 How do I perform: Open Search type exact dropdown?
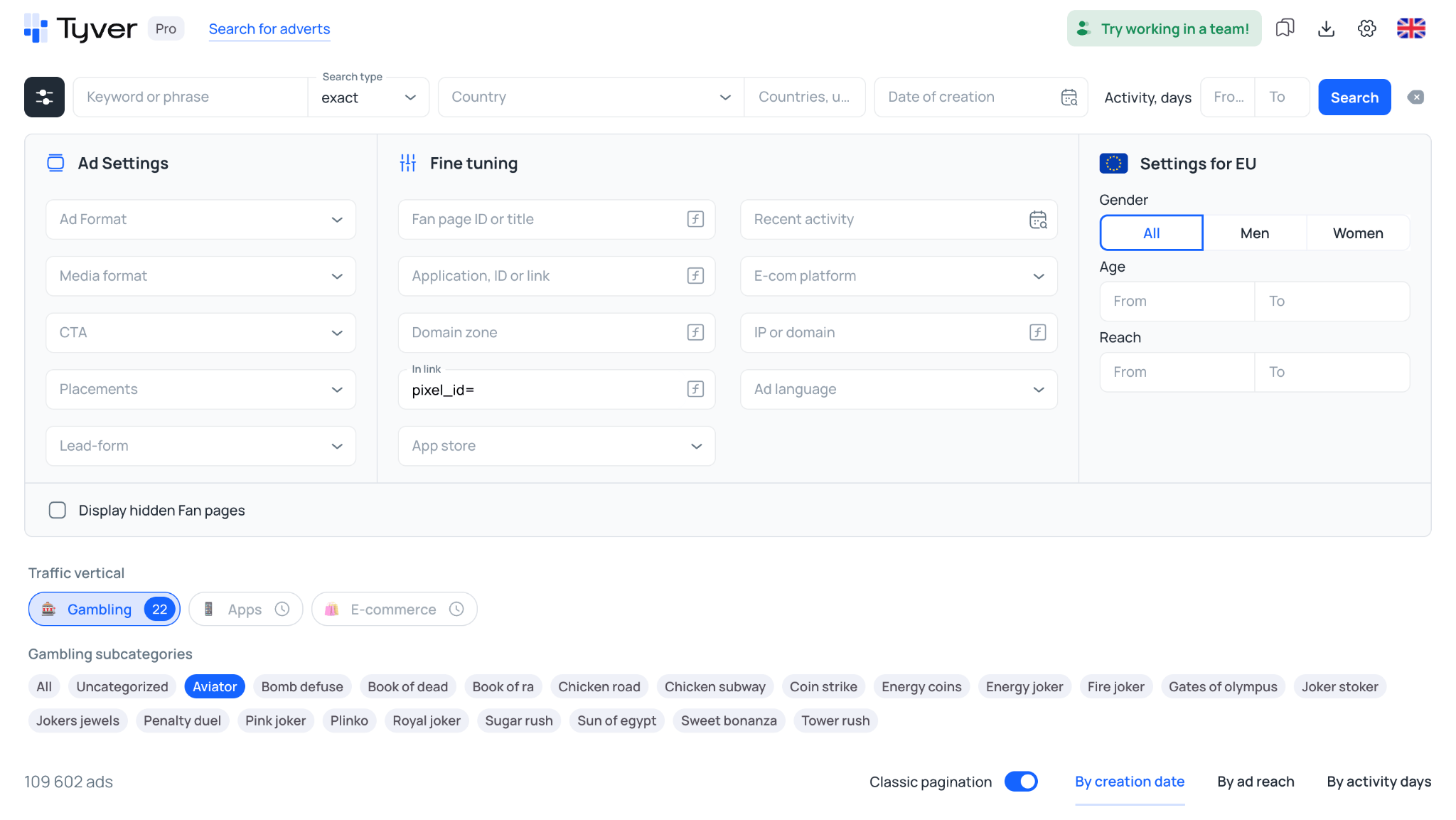[x=368, y=97]
